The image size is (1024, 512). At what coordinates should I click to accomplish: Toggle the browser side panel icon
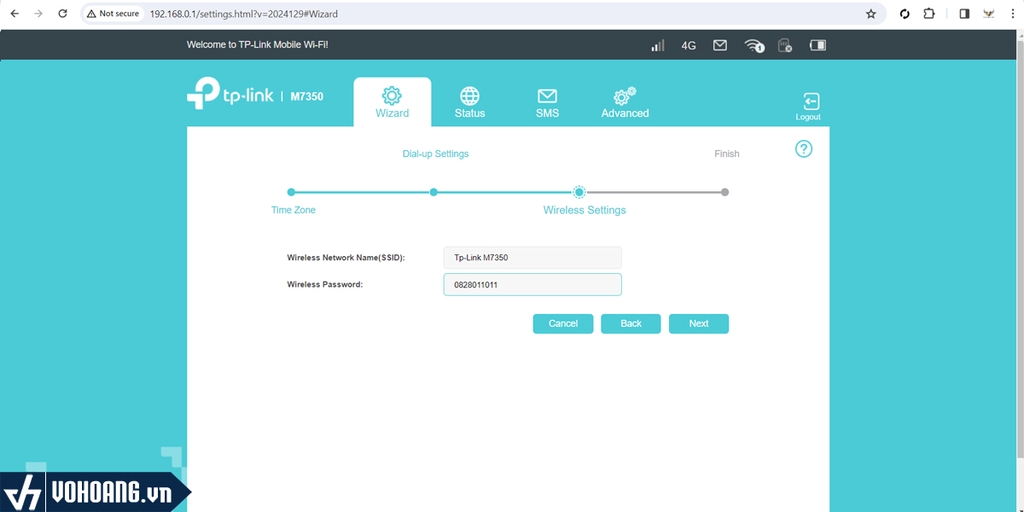coord(964,14)
